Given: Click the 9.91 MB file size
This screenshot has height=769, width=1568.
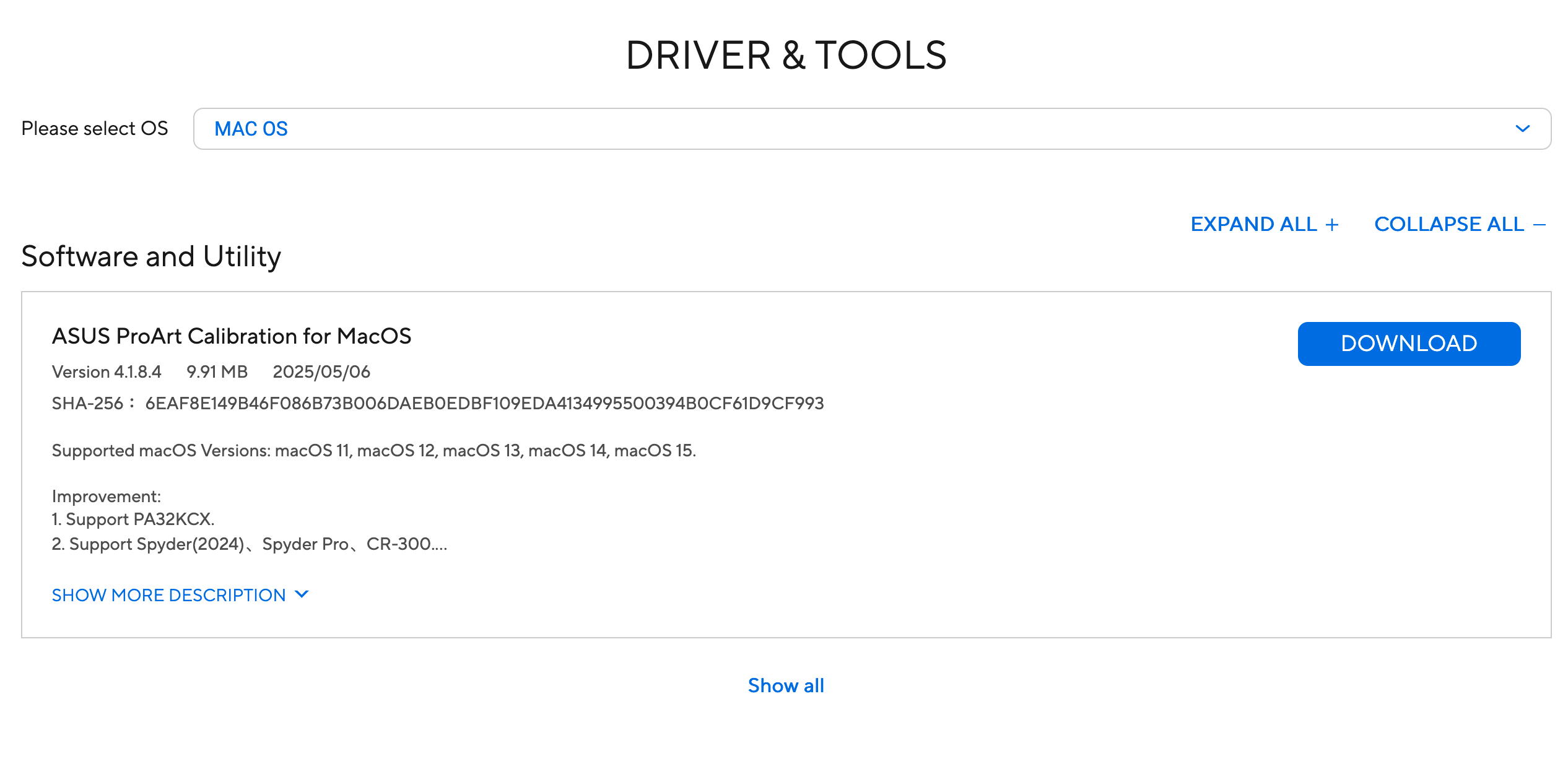Looking at the screenshot, I should pyautogui.click(x=217, y=371).
